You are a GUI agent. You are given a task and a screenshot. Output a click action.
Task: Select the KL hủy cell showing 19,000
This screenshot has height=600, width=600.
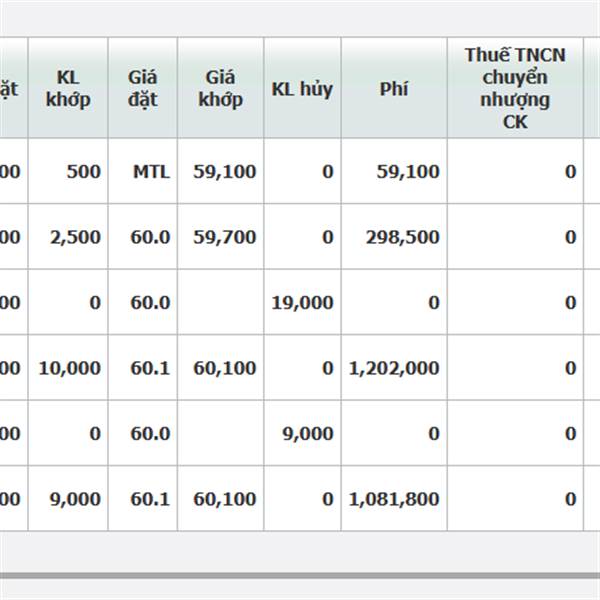[x=302, y=302]
